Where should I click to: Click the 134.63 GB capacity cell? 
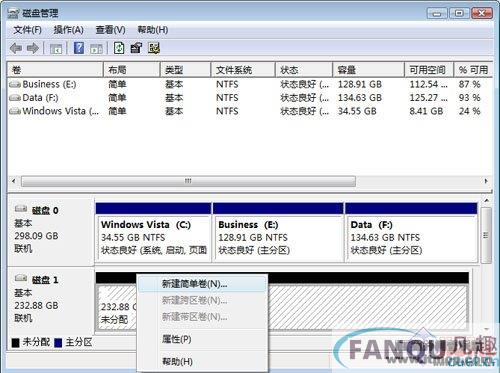360,98
